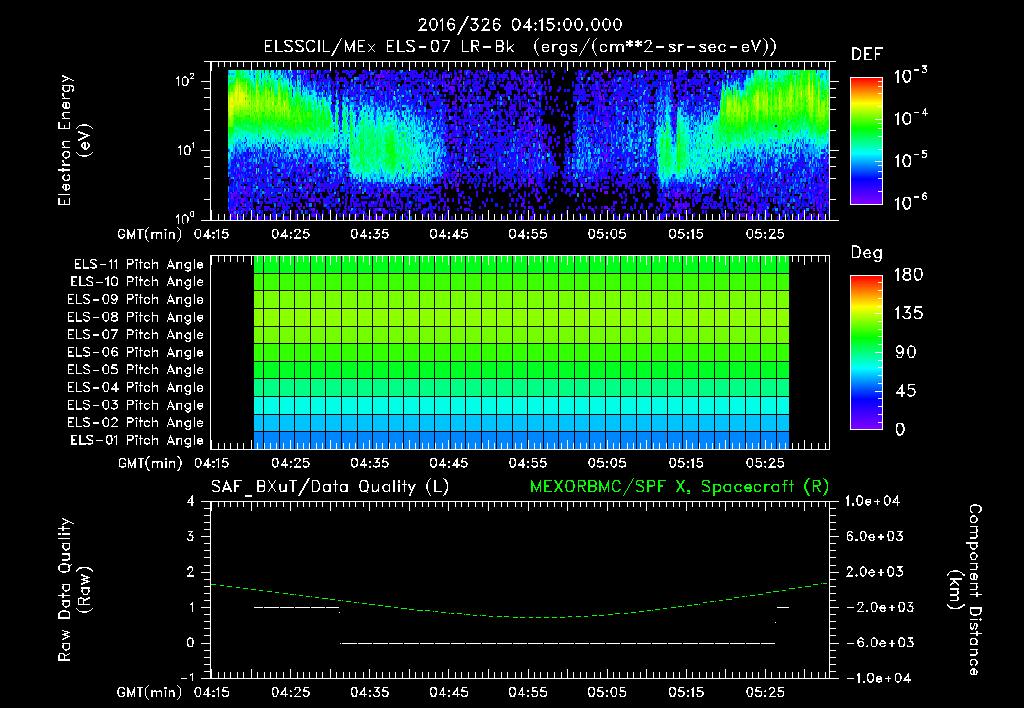Viewport: 1024px width, 708px height.
Task: Click the Component Distance (km) axis label
Action: (x=965, y=590)
